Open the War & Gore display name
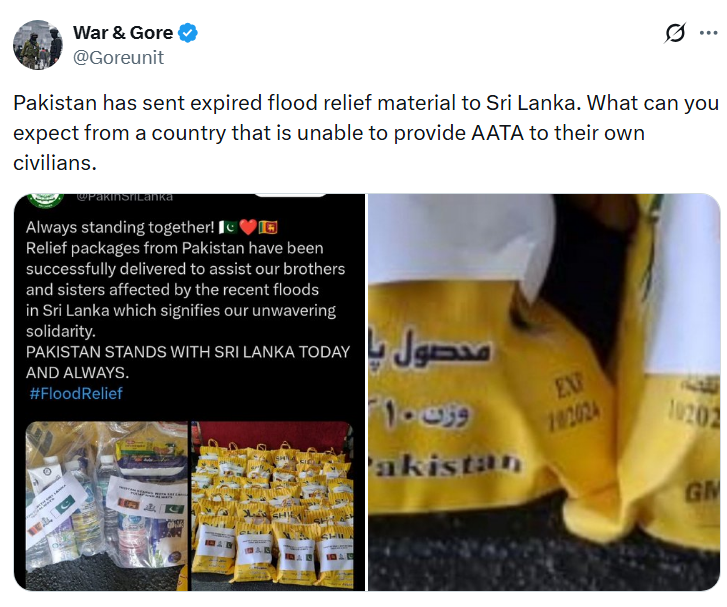 point(123,33)
